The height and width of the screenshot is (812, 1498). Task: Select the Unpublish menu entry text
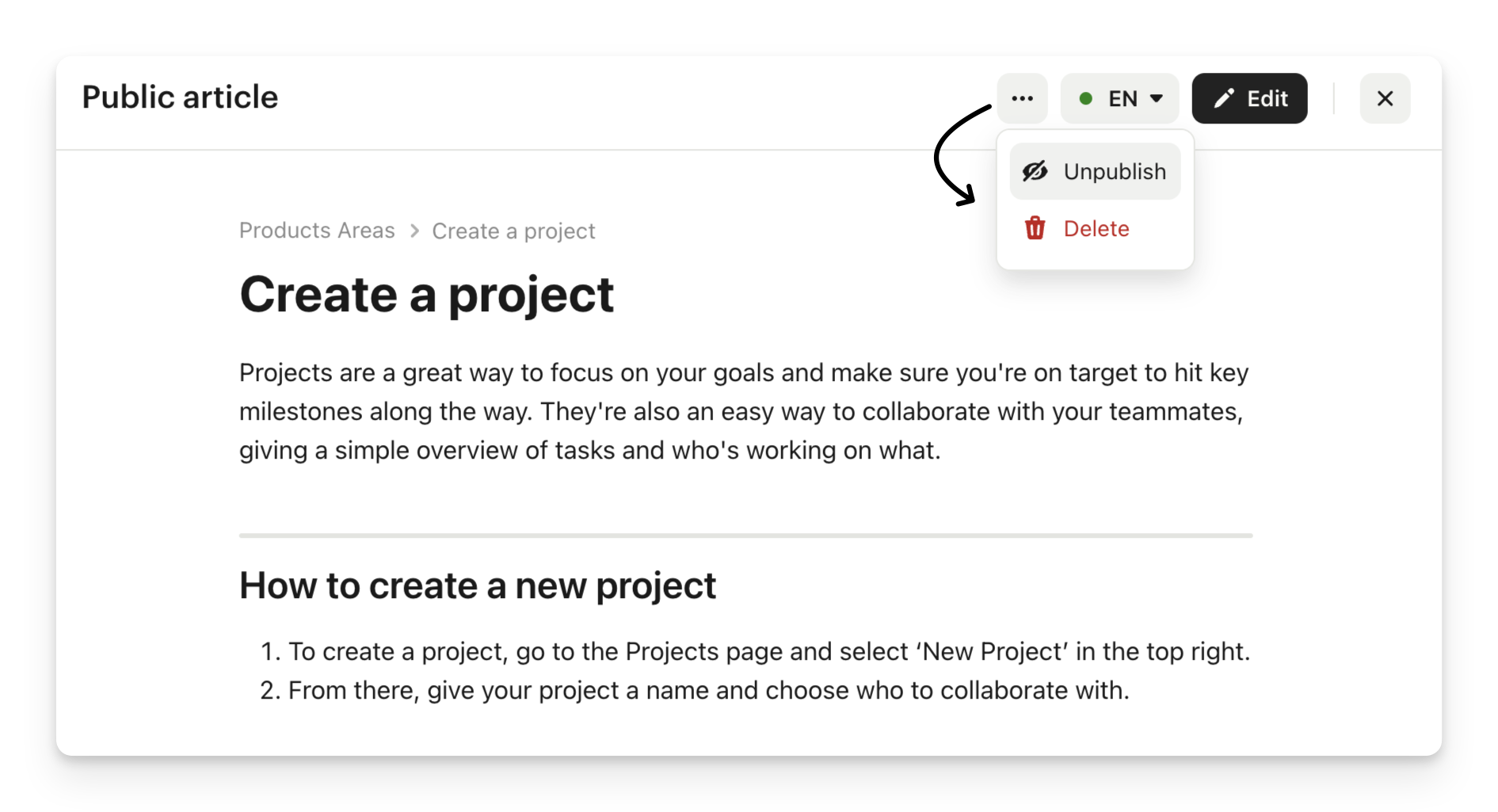tap(1115, 171)
